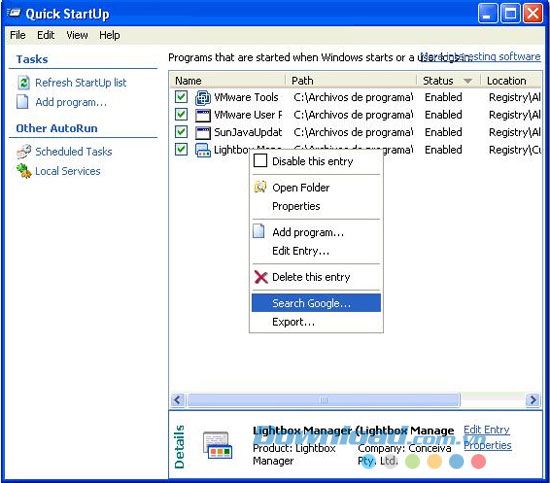
Task: Click the Enabled status of Lightbox row
Action: [443, 150]
